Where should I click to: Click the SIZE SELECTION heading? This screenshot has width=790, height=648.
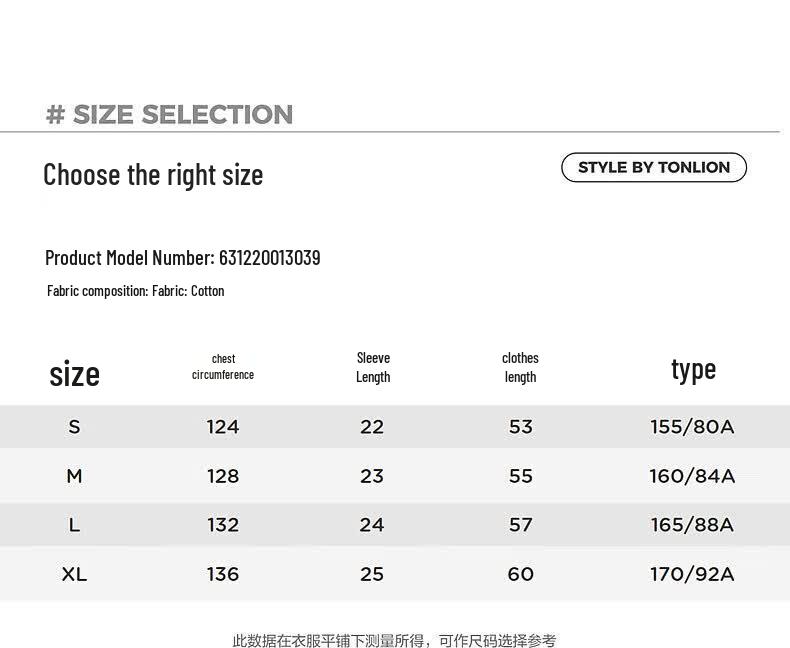click(x=169, y=114)
